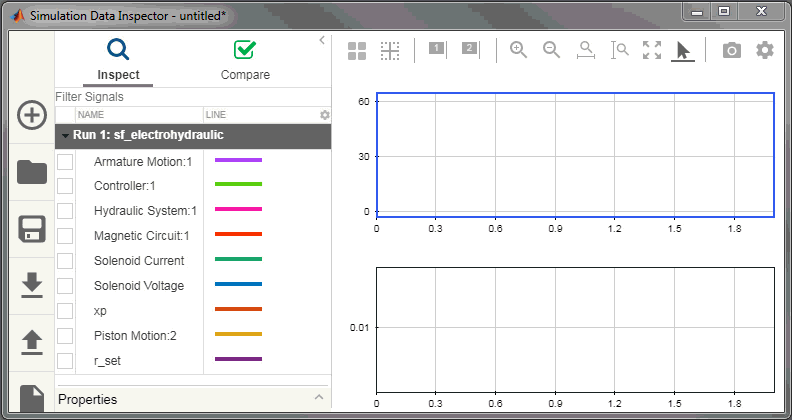Collapse Run 1: sf_electrohydraulic group
The image size is (792, 420).
pos(65,135)
